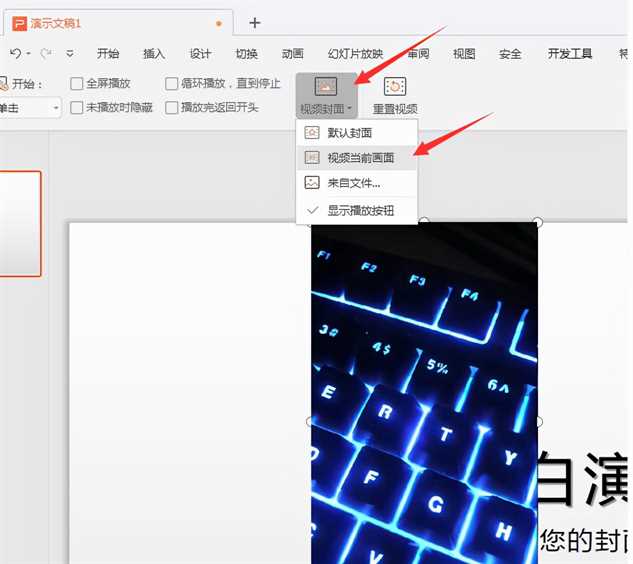Choose 视频当前画面 as the video cover
The height and width of the screenshot is (564, 633).
click(360, 158)
